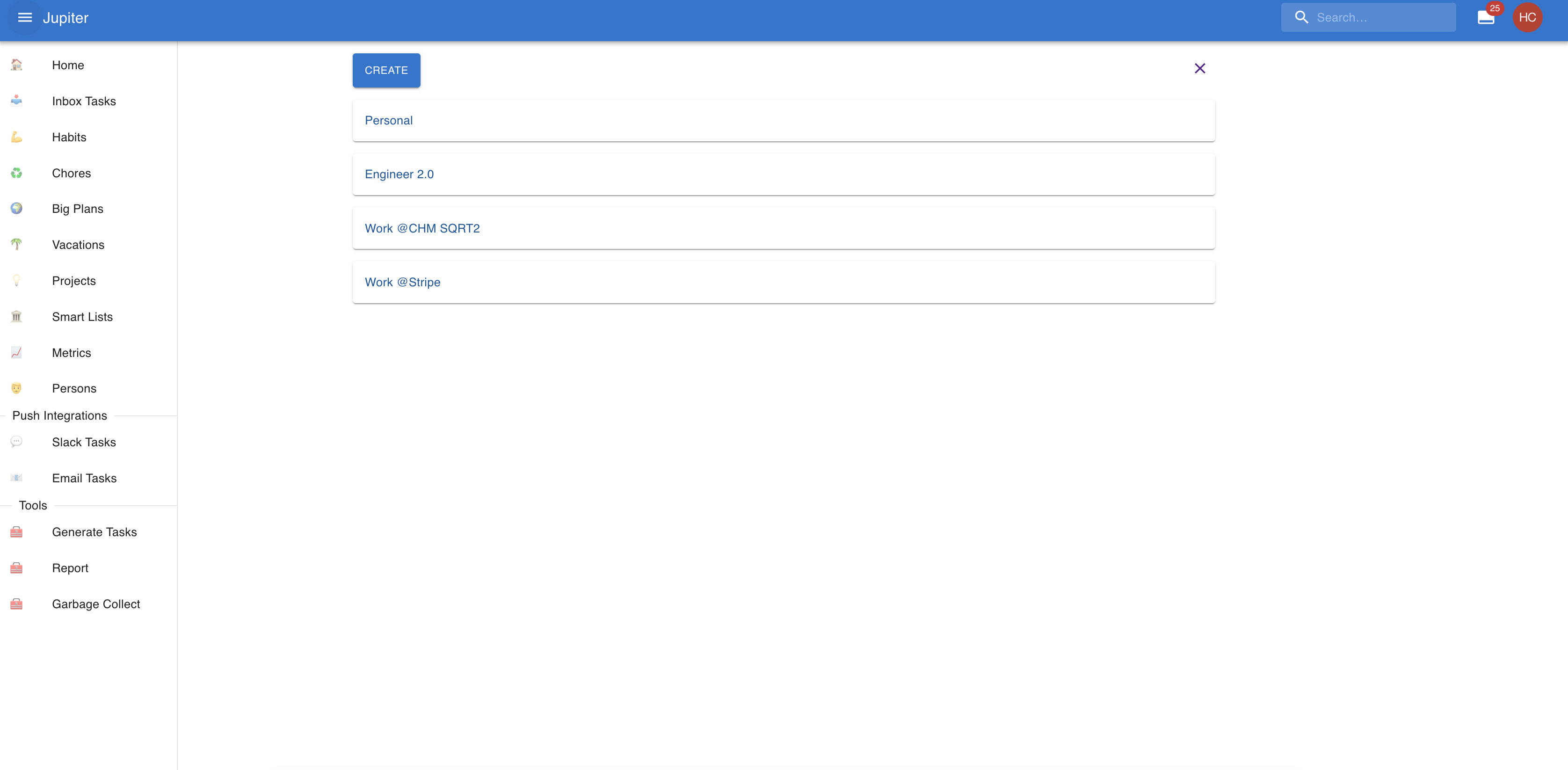The width and height of the screenshot is (1568, 770).
Task: Open the hamburger navigation menu
Action: coord(24,18)
